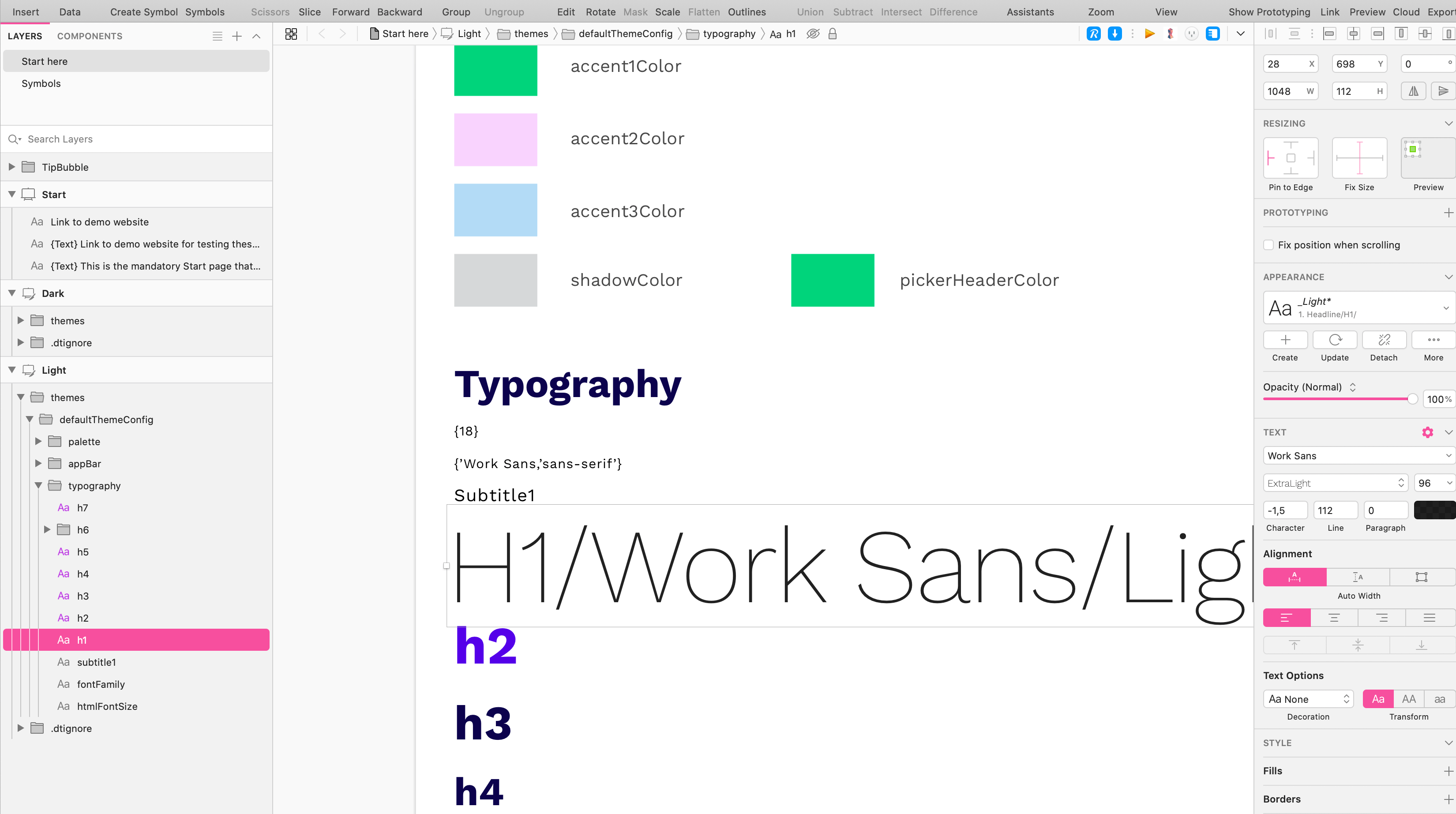Collapse the typography folder
Viewport: 1456px width, 814px height.
[38, 486]
